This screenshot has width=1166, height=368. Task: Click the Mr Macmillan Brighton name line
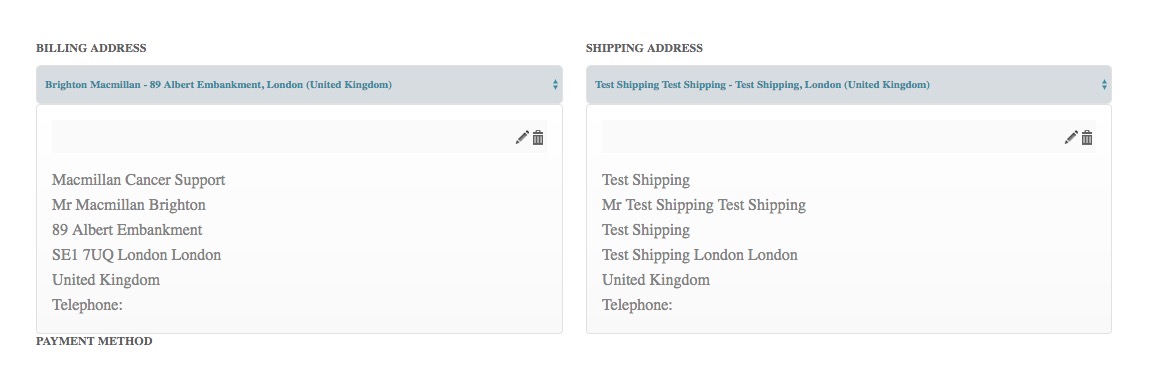[129, 204]
